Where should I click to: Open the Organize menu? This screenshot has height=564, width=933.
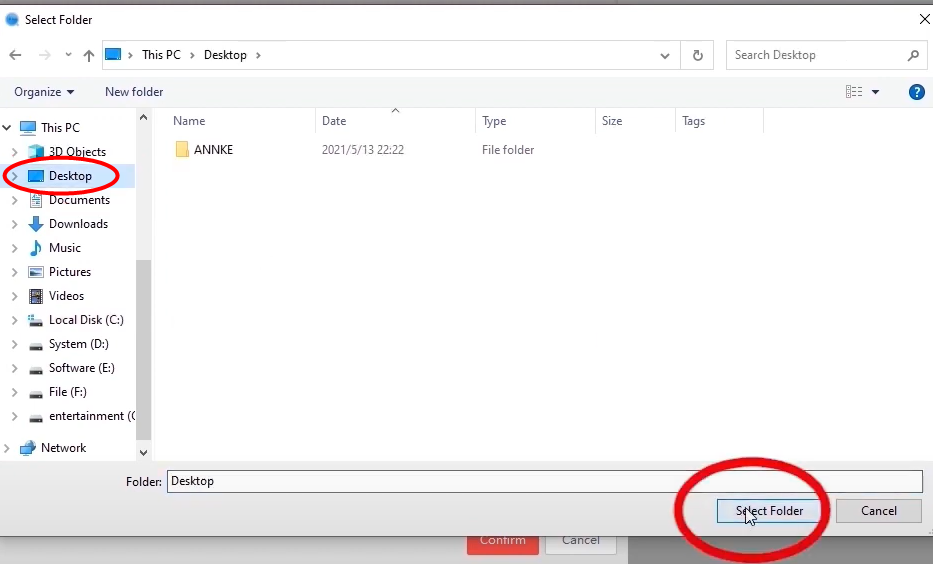(x=44, y=92)
